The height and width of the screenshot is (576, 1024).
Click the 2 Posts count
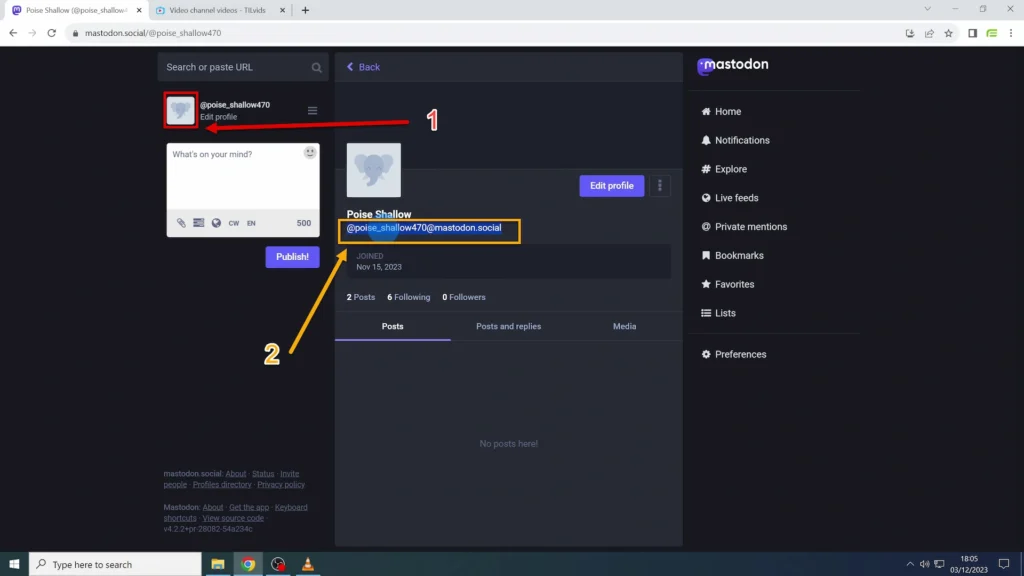click(360, 297)
